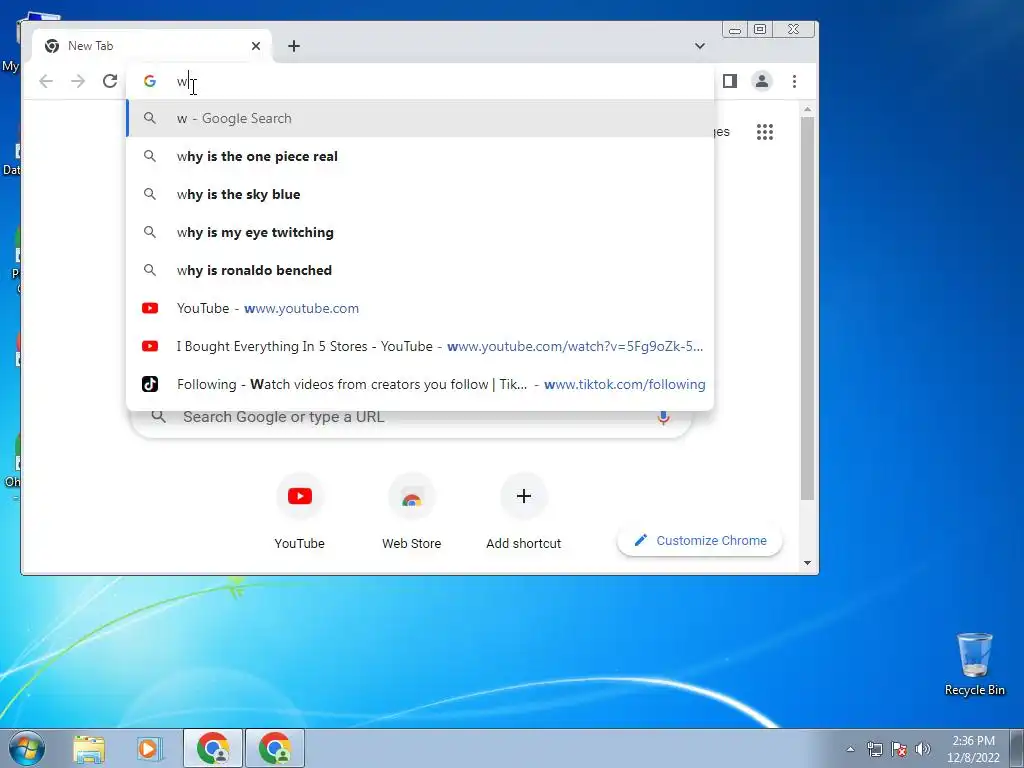
Task: Click the browser back arrow
Action: (x=46, y=81)
